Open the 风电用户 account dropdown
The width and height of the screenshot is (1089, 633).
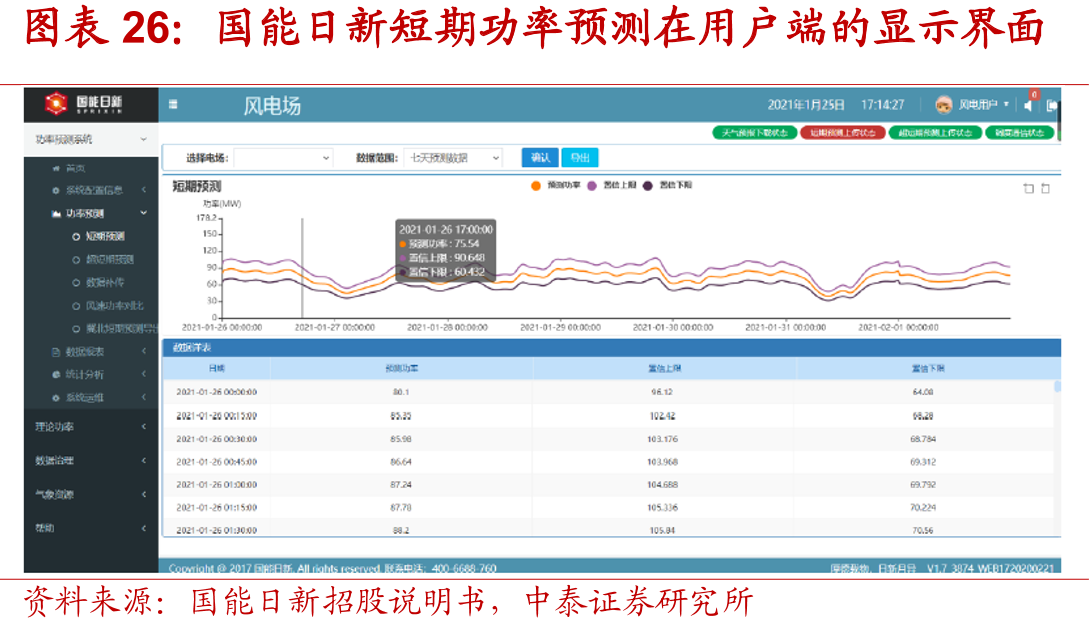pos(983,105)
